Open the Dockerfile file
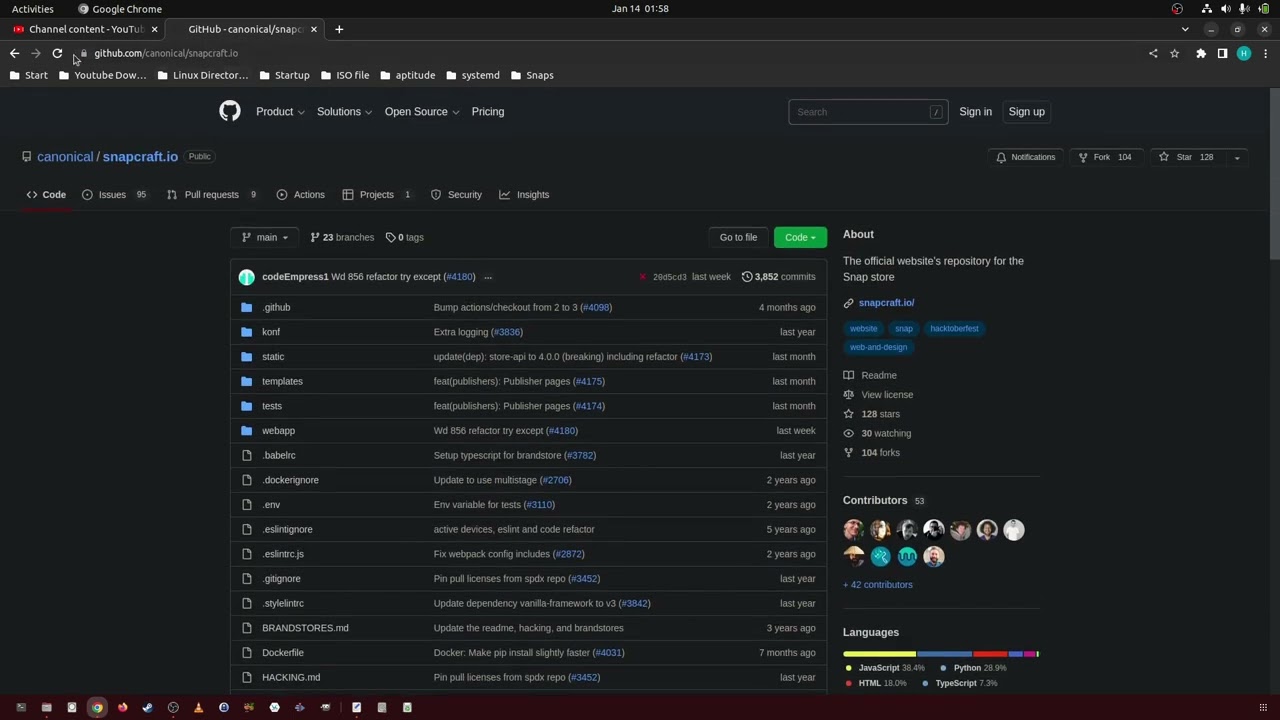Viewport: 1280px width, 720px height. [x=283, y=653]
